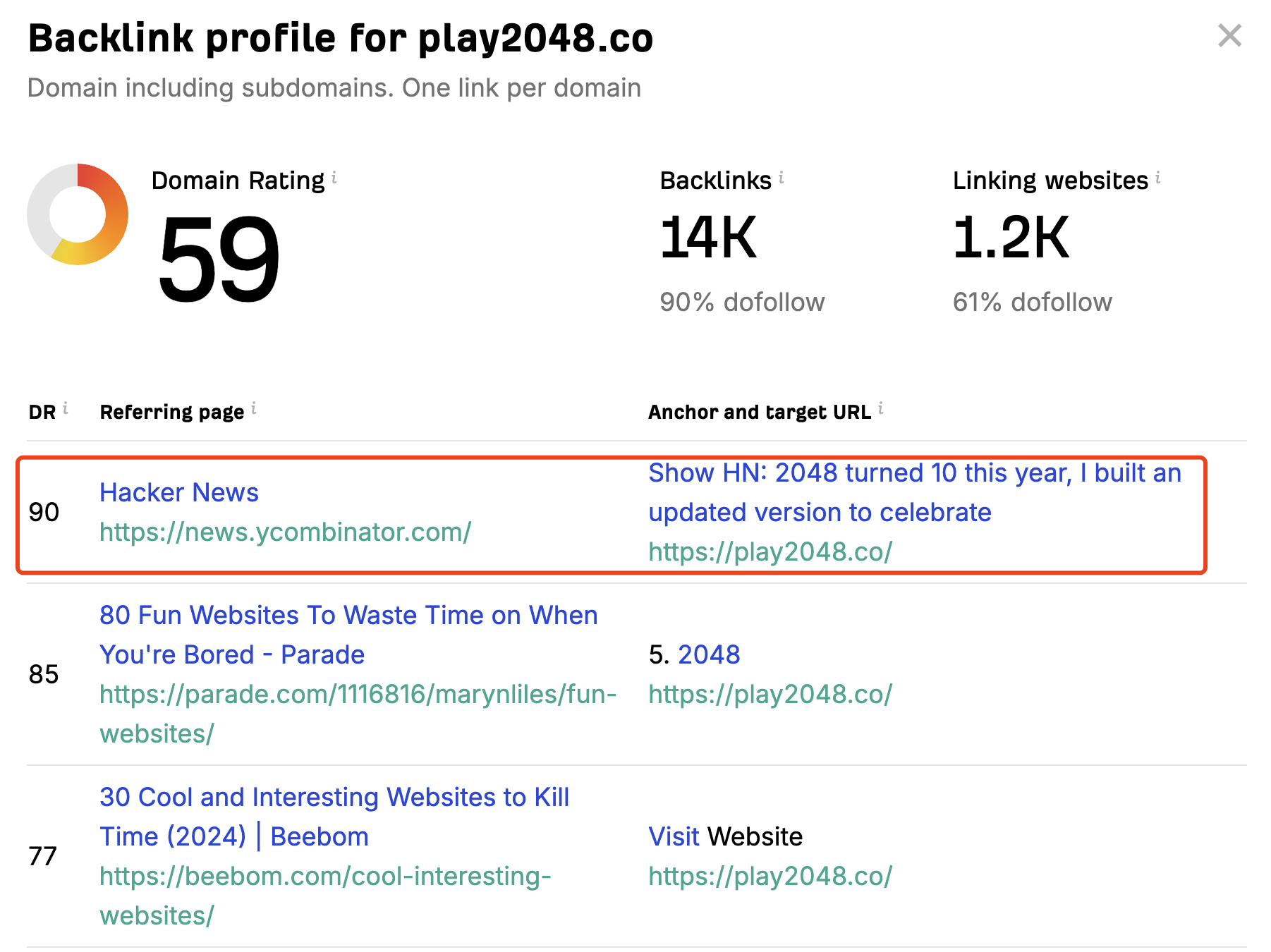Open info icon next to Referring page
This screenshot has width=1271, height=952.
click(x=254, y=408)
